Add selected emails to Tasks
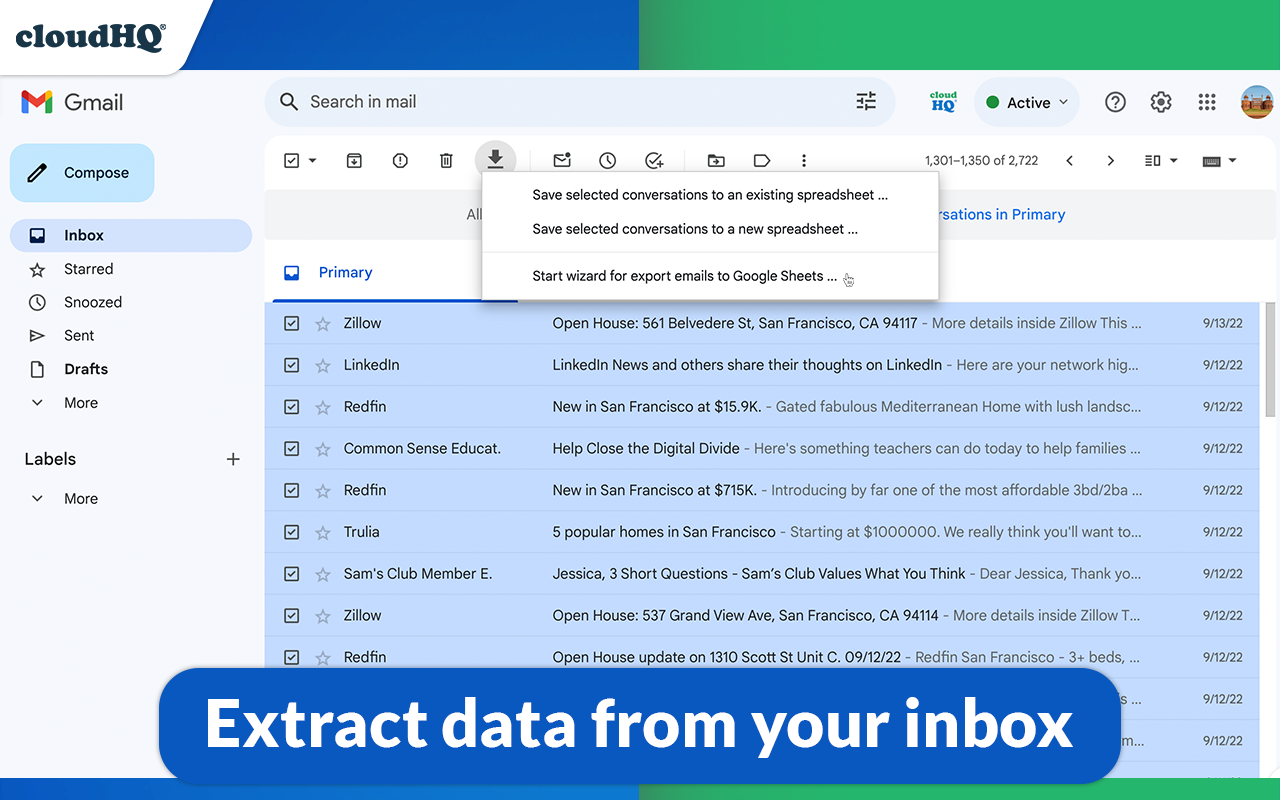 coord(654,160)
